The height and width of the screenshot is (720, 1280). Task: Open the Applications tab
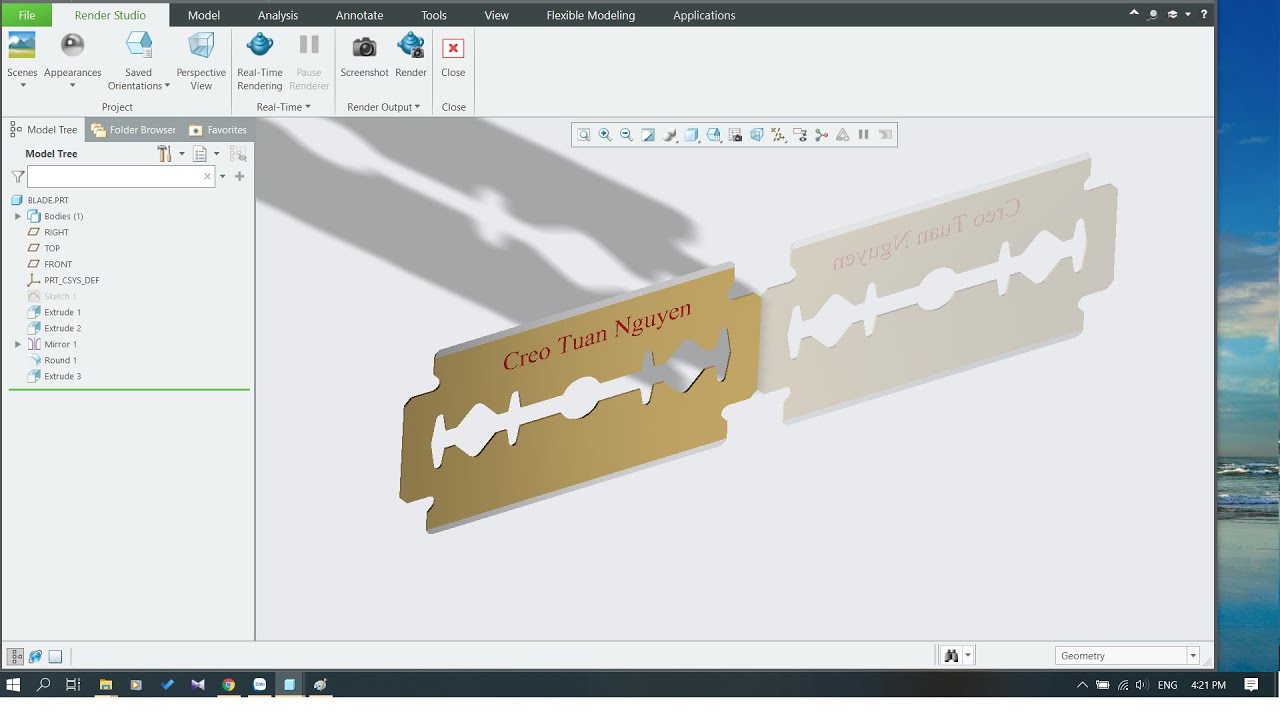[704, 15]
